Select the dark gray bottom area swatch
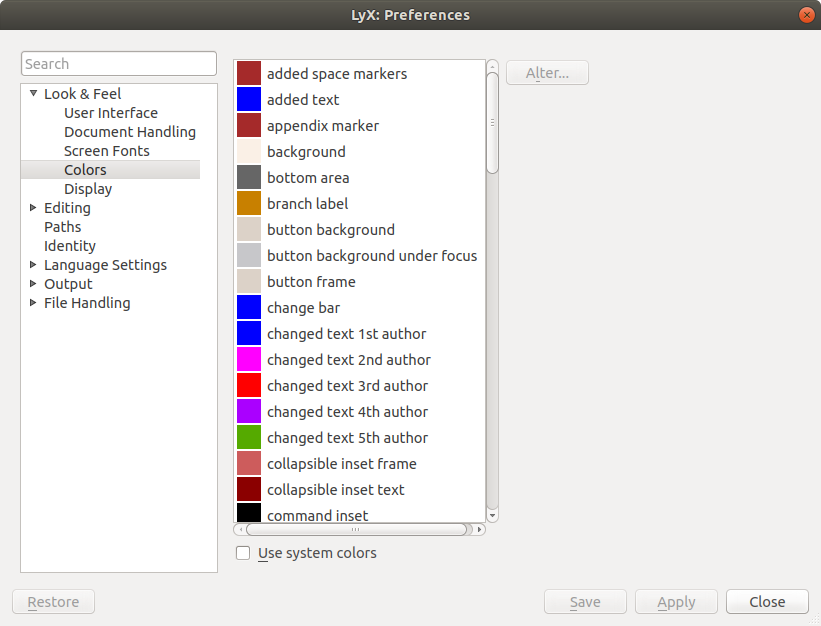Screen dimensions: 821x626 pyautogui.click(x=249, y=178)
